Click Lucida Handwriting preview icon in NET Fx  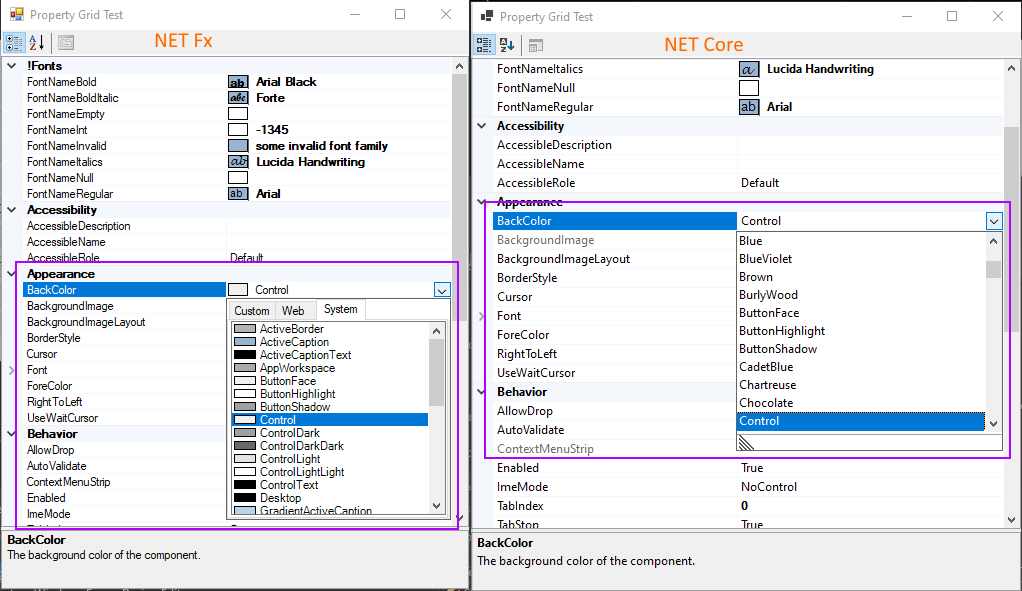click(238, 162)
